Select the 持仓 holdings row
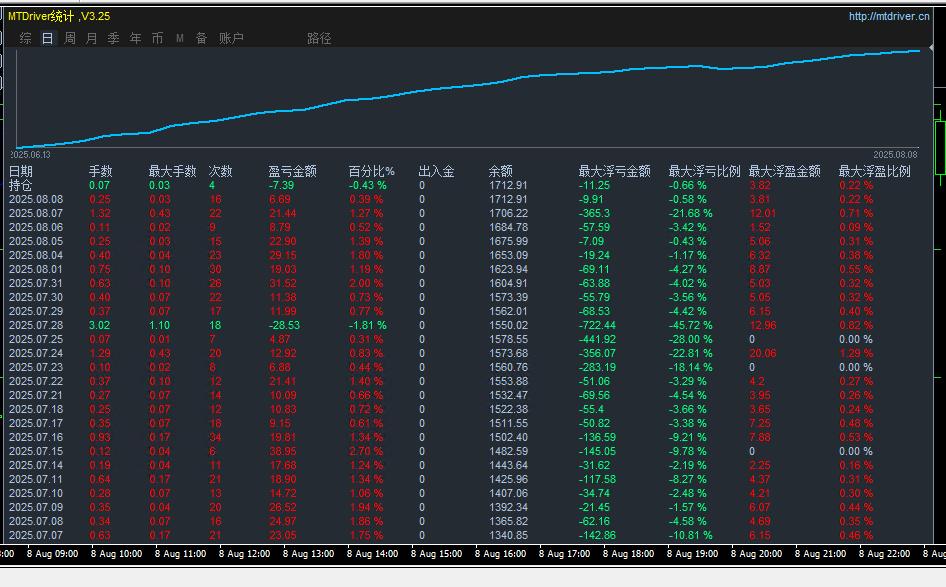Viewport: 946px width, 587px height. (20, 185)
